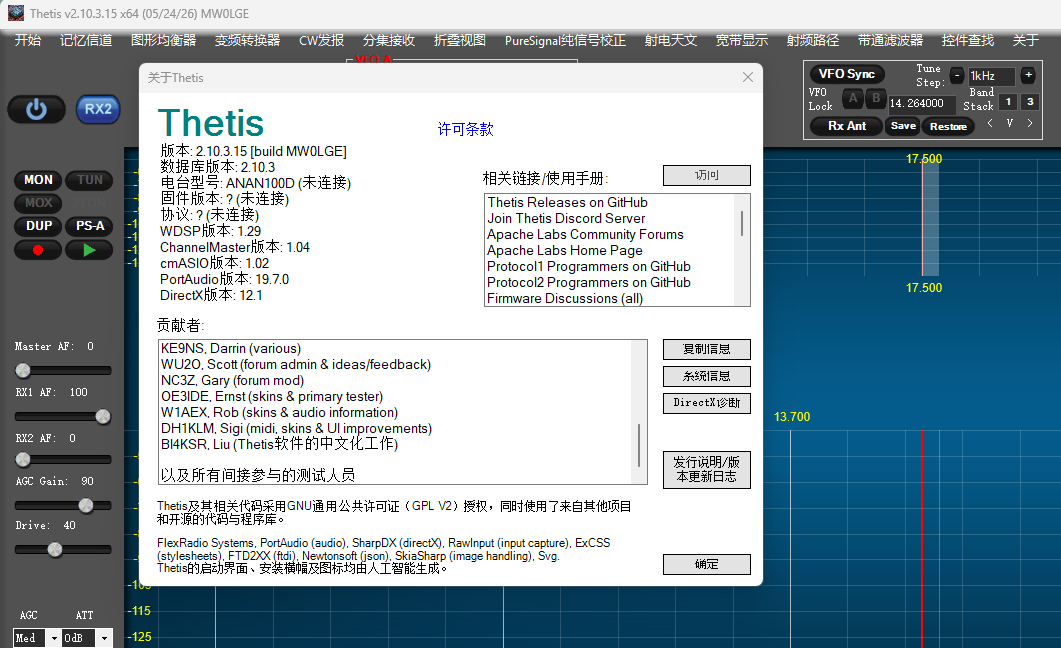
Task: Click Band Stack button 1
Action: (1008, 101)
